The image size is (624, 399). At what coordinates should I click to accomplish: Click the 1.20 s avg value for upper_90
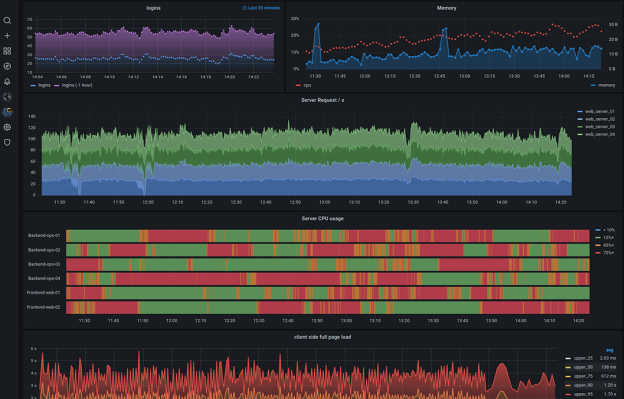[610, 385]
